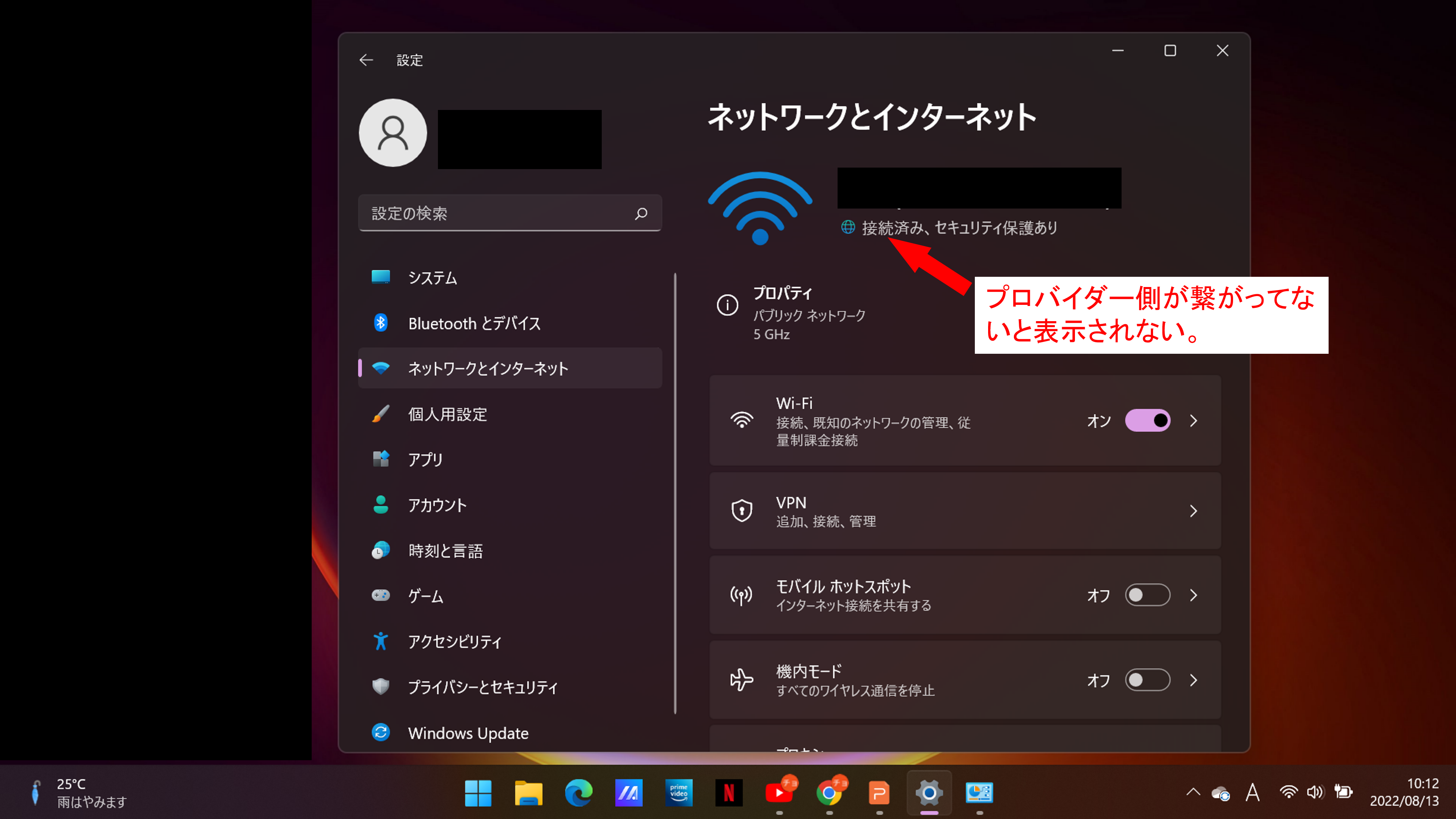Expand the VPN settings chevron
Screen dimensions: 1456x819
1193,511
